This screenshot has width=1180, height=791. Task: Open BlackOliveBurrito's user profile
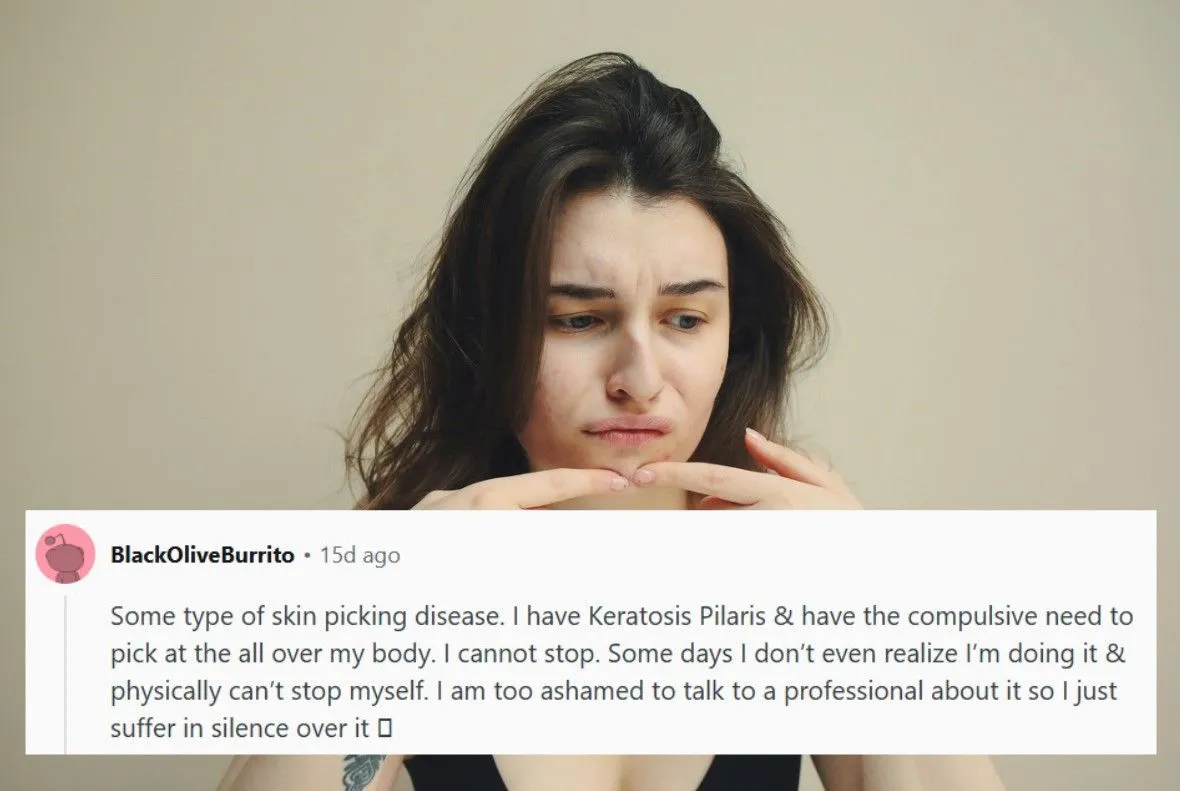pos(202,555)
